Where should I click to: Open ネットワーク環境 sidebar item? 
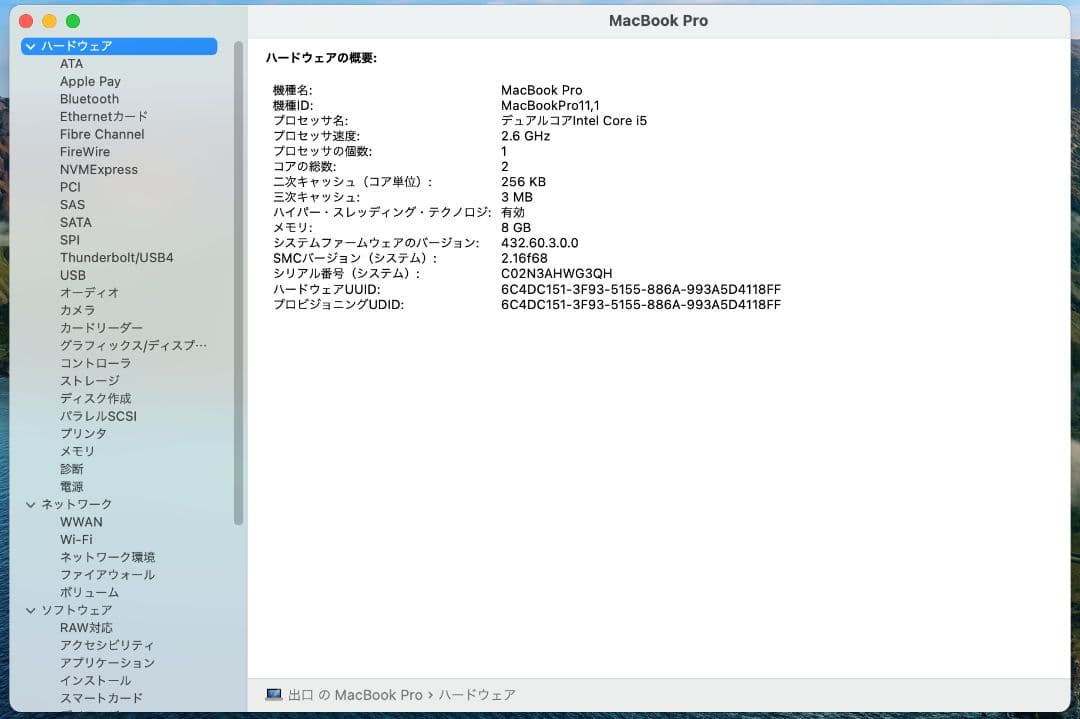tap(107, 557)
